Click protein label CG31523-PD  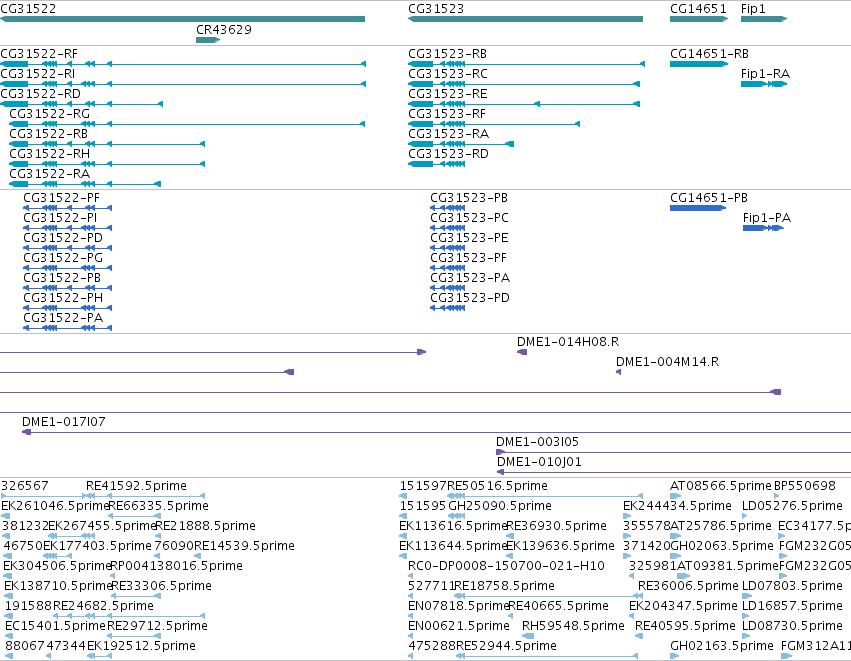coord(470,298)
